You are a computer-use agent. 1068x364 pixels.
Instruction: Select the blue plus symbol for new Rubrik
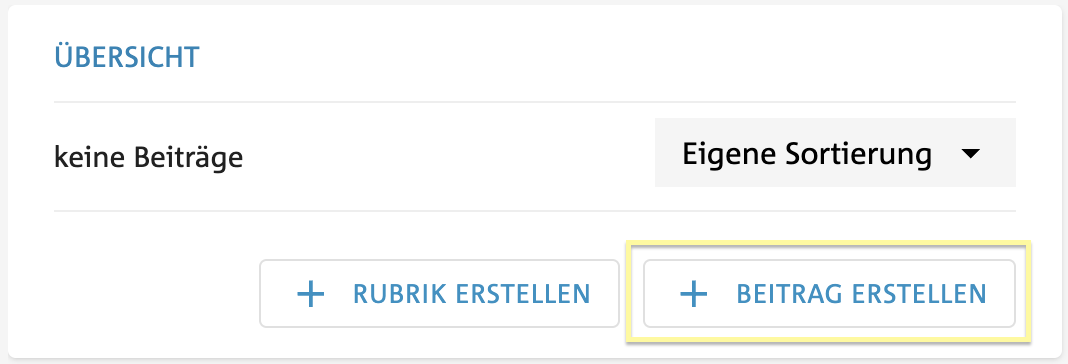tap(311, 294)
